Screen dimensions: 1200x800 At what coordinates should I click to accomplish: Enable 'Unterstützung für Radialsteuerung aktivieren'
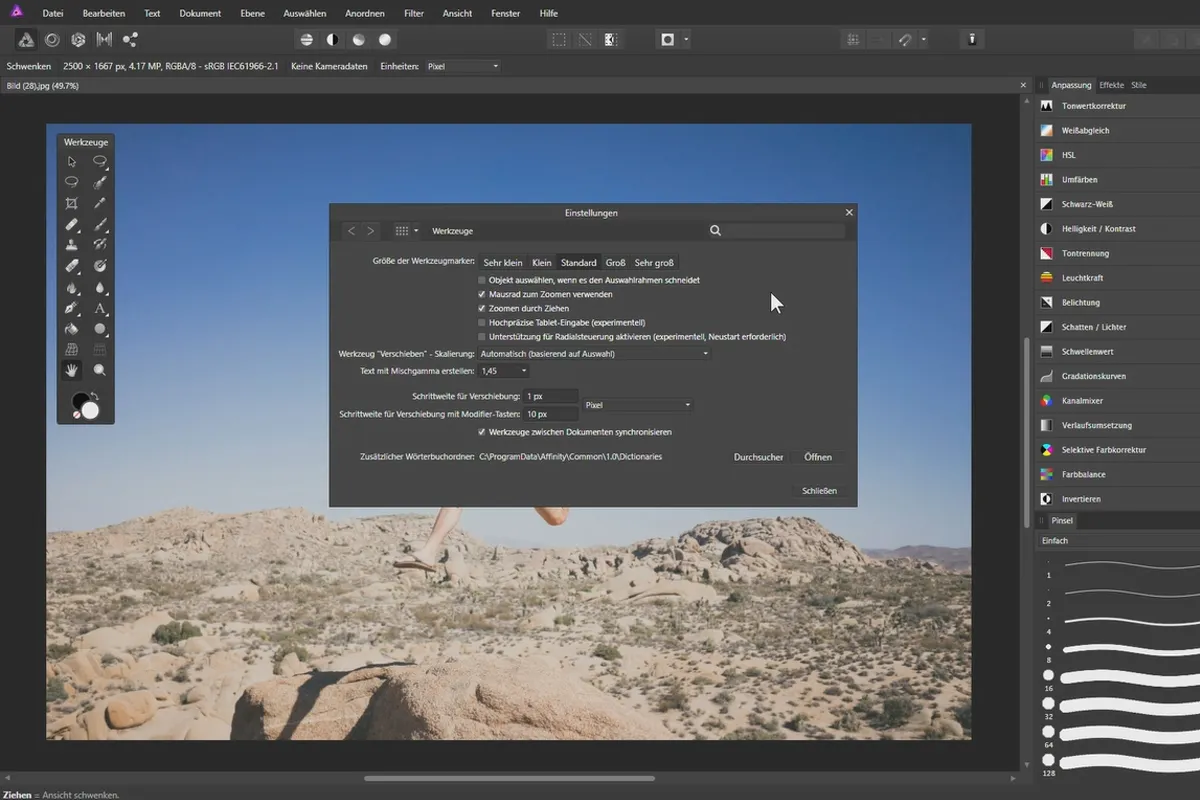[482, 337]
